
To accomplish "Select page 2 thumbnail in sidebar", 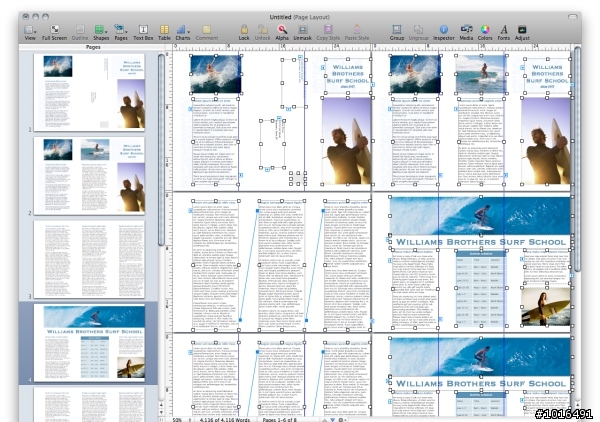I will [89, 176].
